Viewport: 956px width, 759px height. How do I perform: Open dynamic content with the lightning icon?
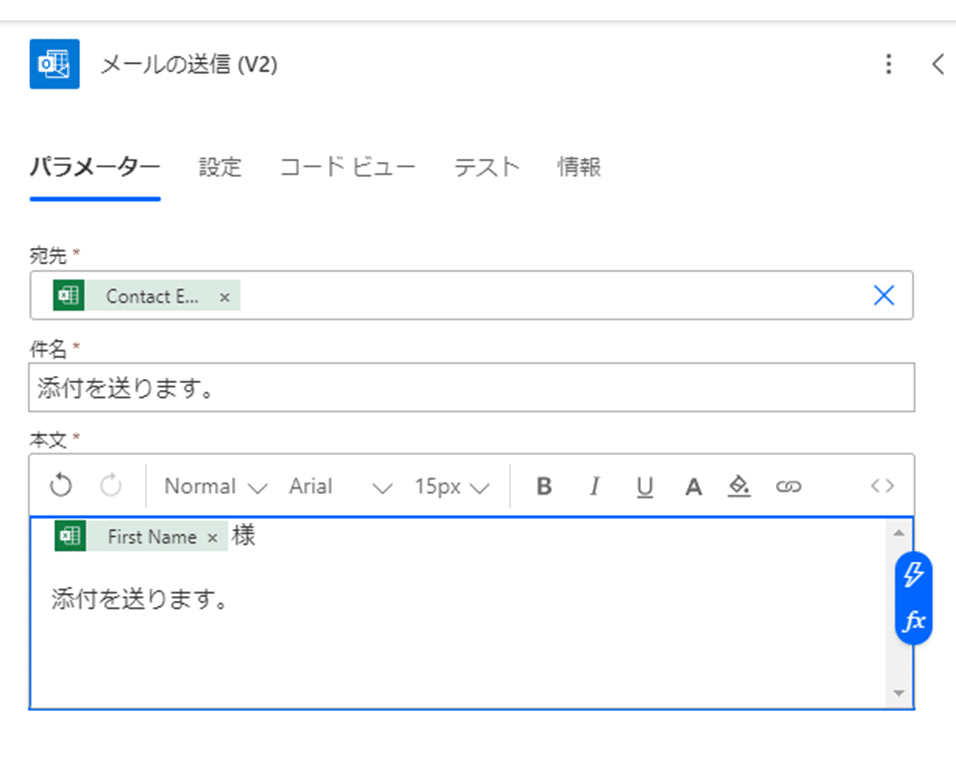tap(913, 574)
